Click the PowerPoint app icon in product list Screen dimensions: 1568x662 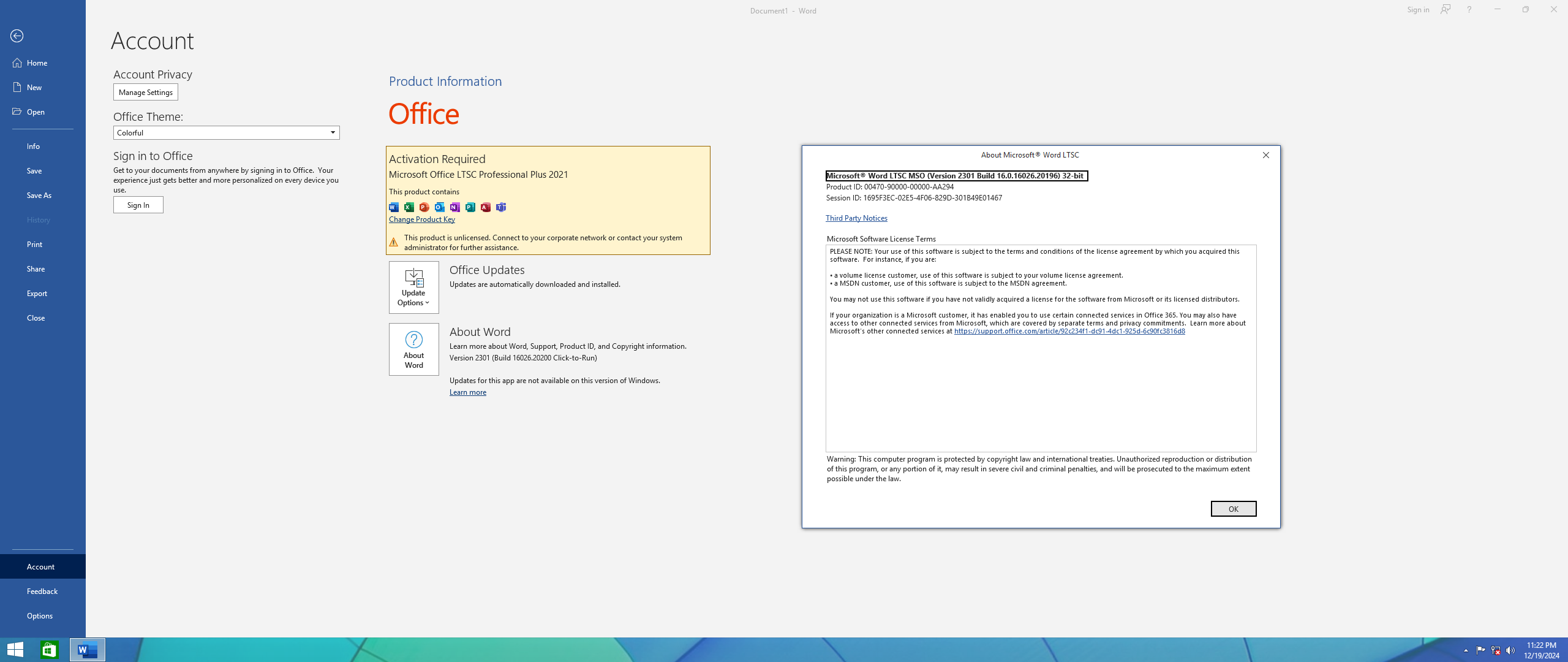point(424,207)
